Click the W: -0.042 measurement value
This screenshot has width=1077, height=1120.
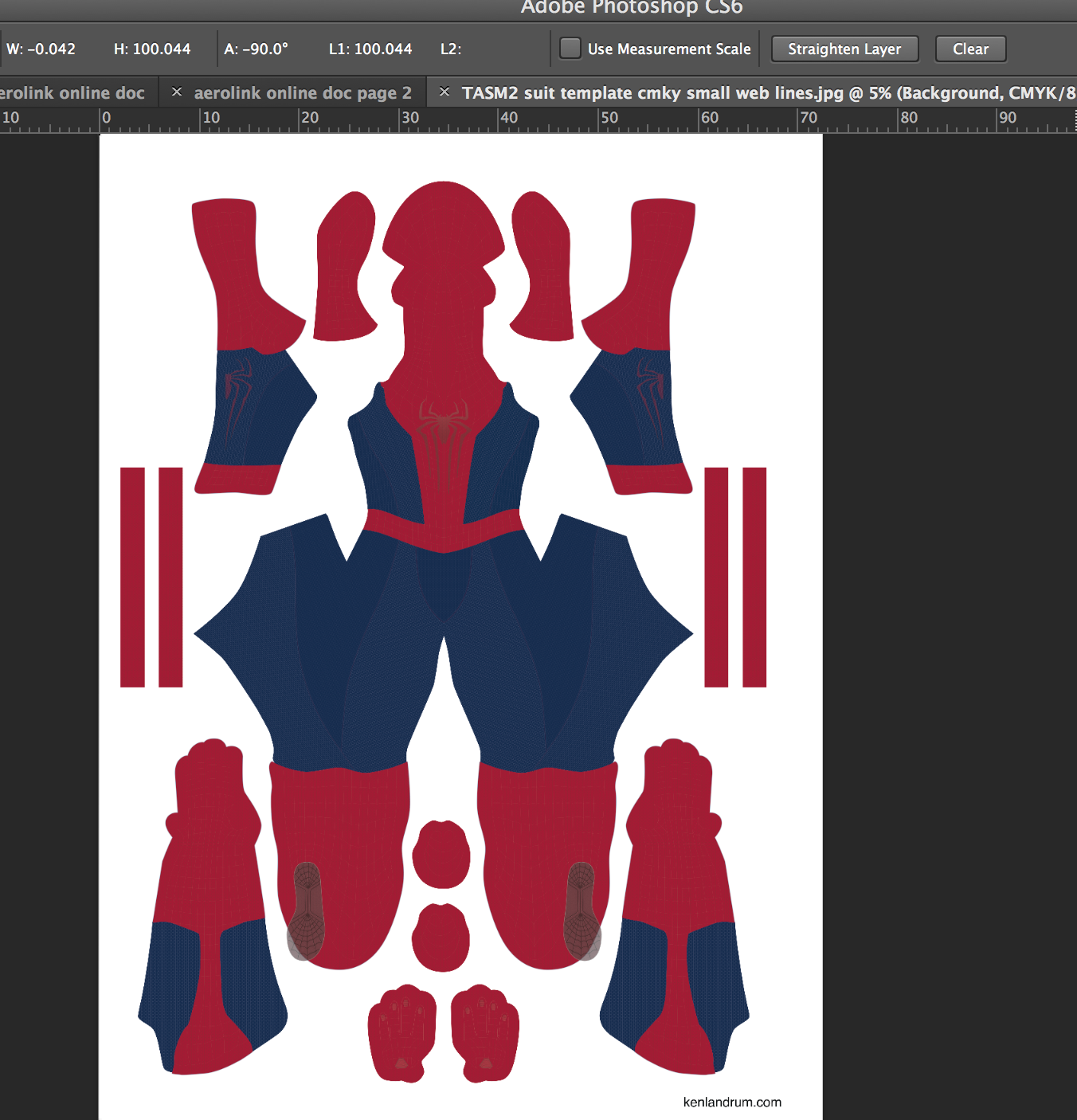pos(41,49)
